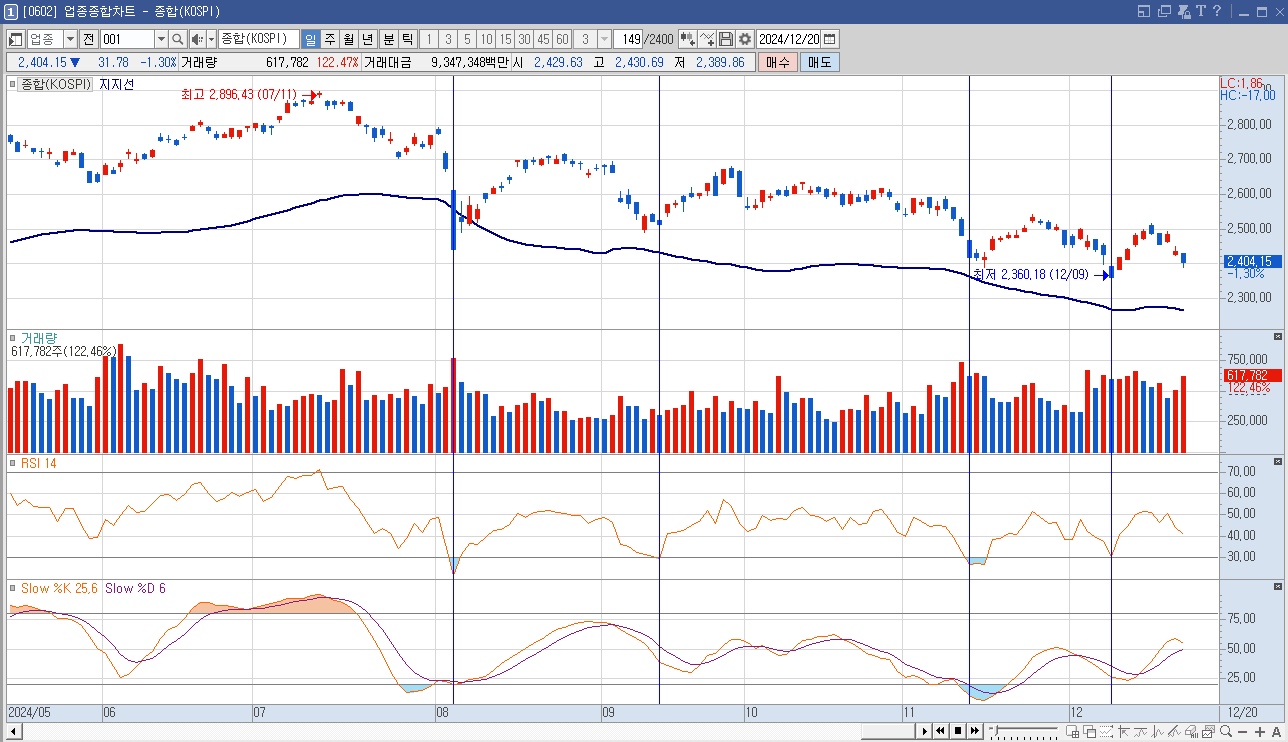Click the pin lock icon in the title bar
This screenshot has width=1288, height=742.
pyautogui.click(x=1184, y=11)
